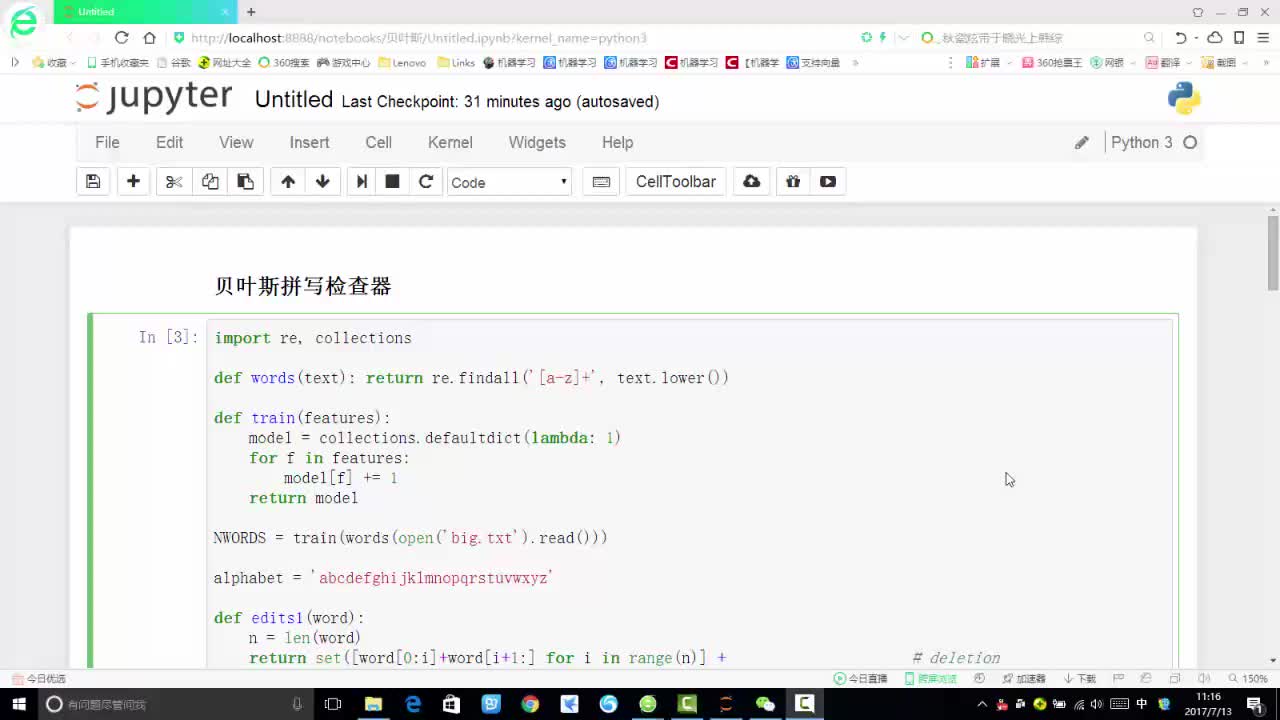
Task: Click the 下载 downloads status item
Action: [x=1080, y=678]
